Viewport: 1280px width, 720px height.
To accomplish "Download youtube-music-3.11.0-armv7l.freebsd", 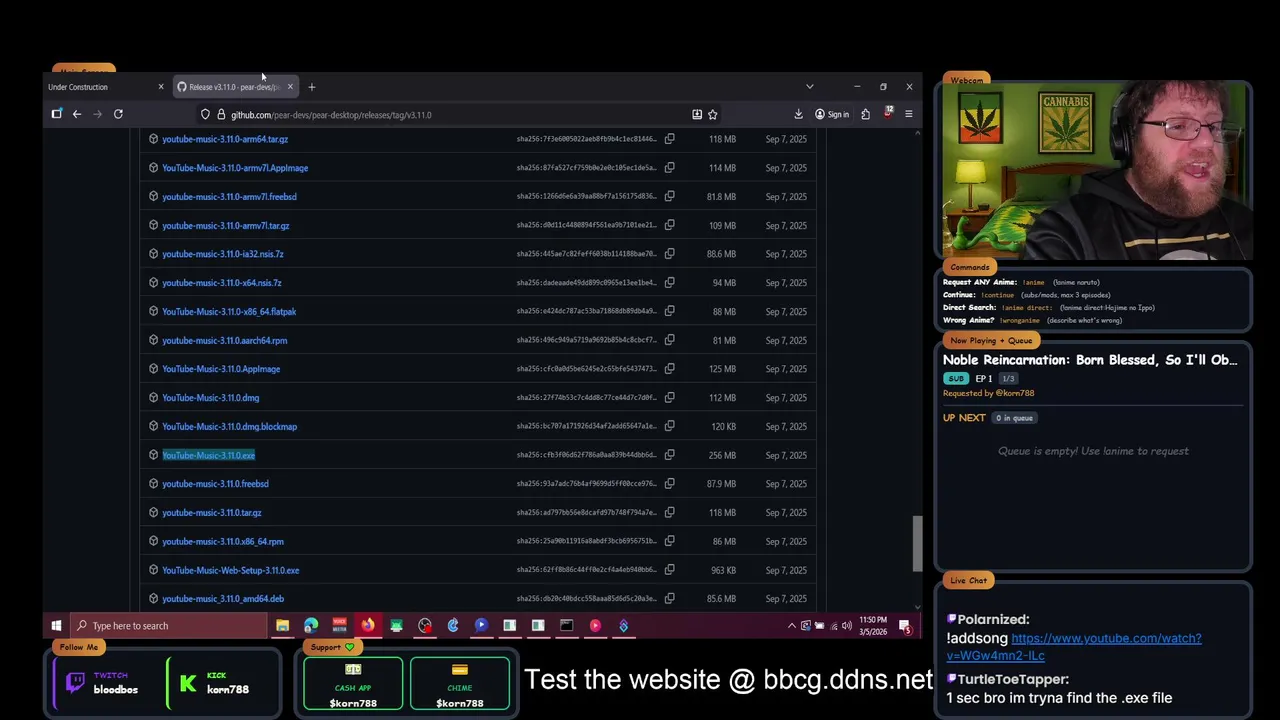I will (x=229, y=197).
